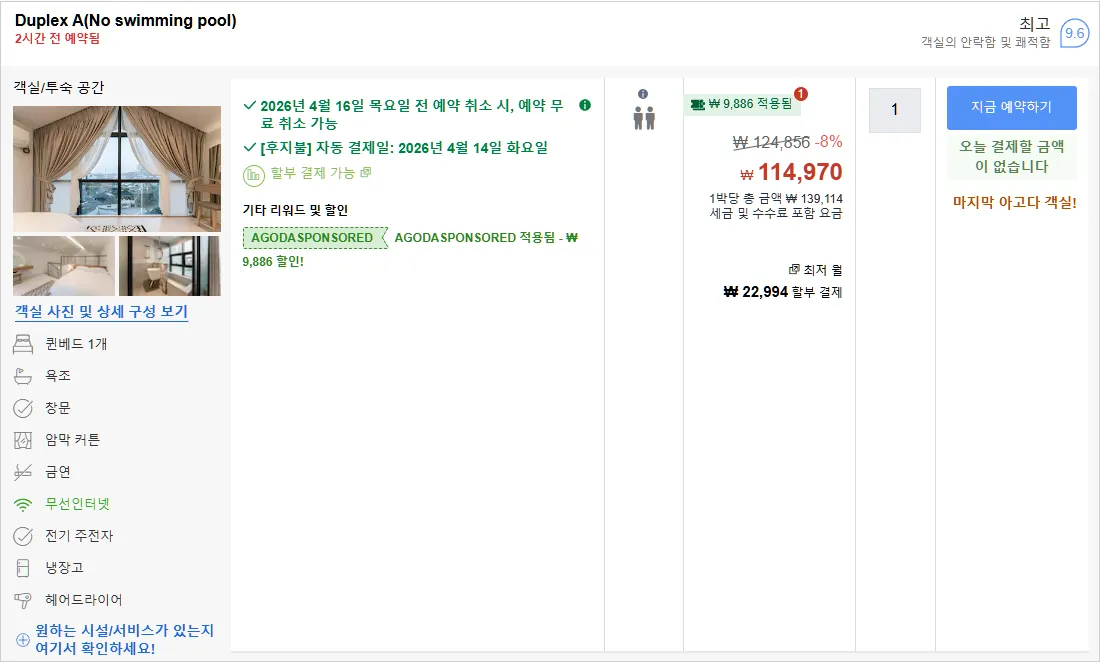
Task: Click the occupancy info icon above guests
Action: tap(643, 94)
